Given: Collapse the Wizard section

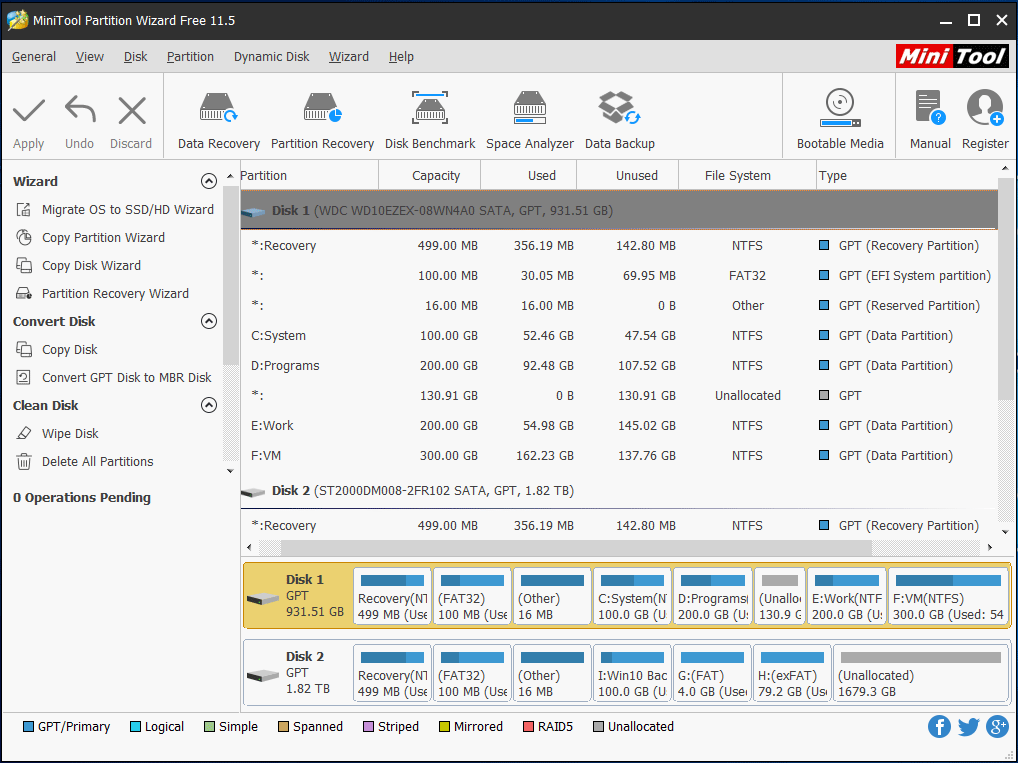Looking at the screenshot, I should (209, 181).
